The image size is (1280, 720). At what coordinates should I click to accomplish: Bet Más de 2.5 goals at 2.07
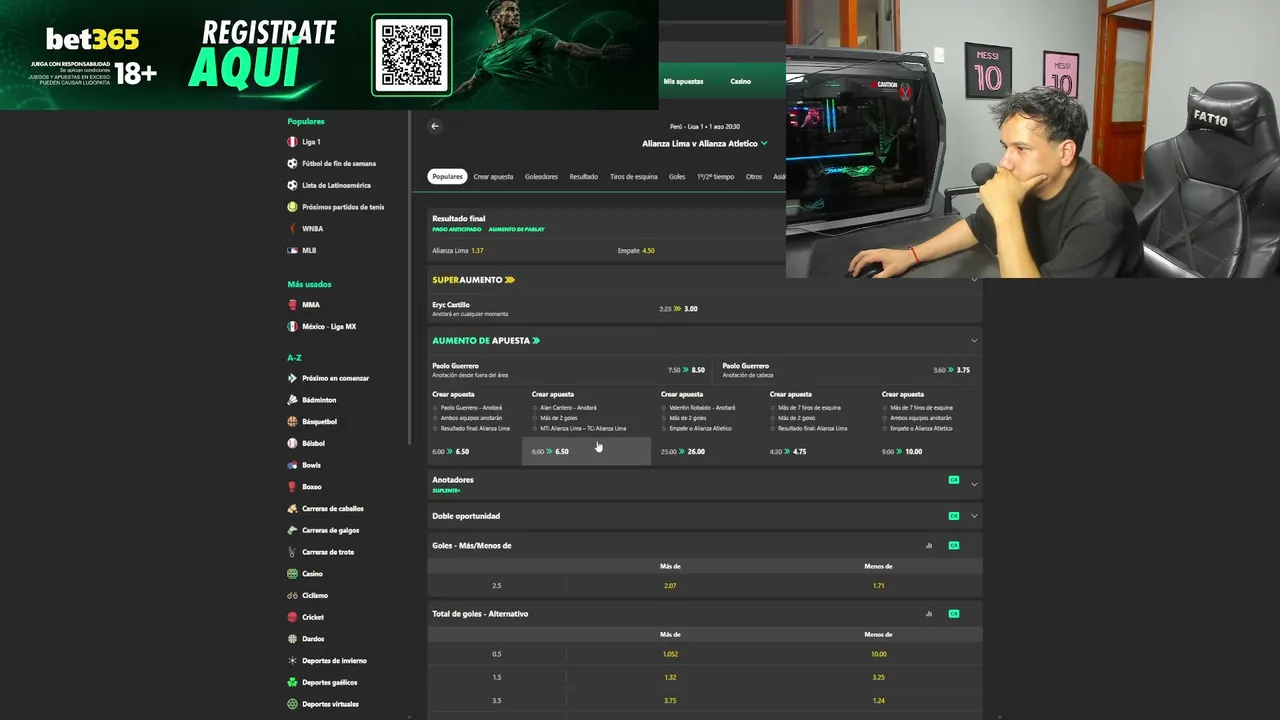pos(670,586)
